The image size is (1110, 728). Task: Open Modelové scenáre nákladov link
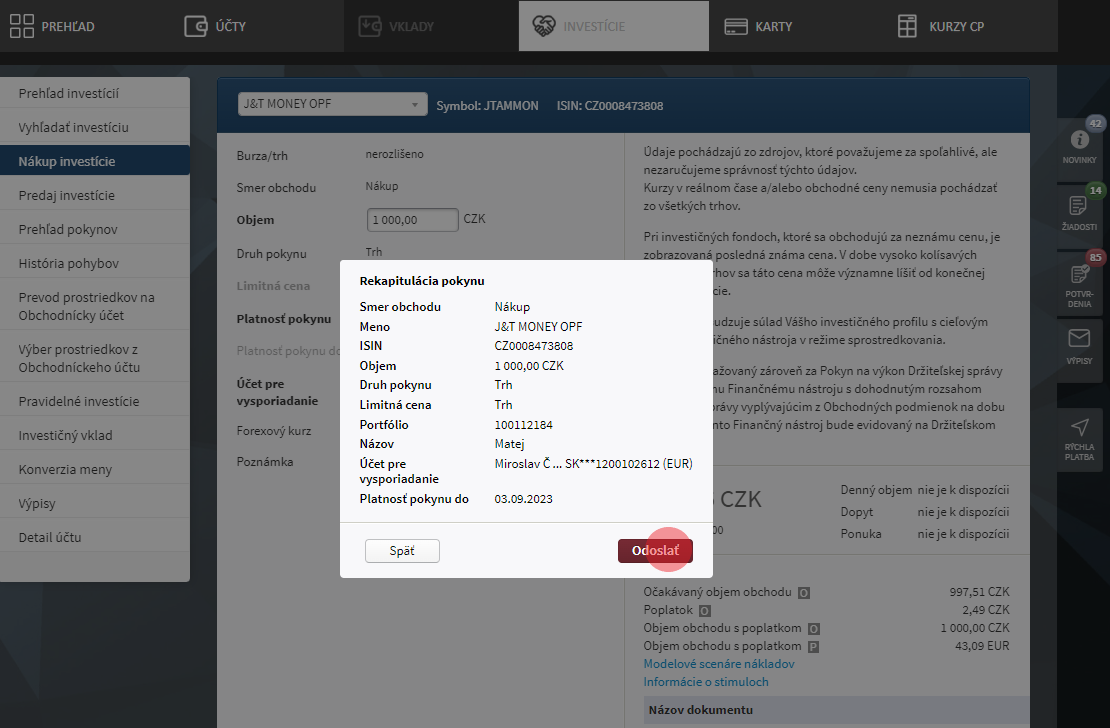(719, 664)
